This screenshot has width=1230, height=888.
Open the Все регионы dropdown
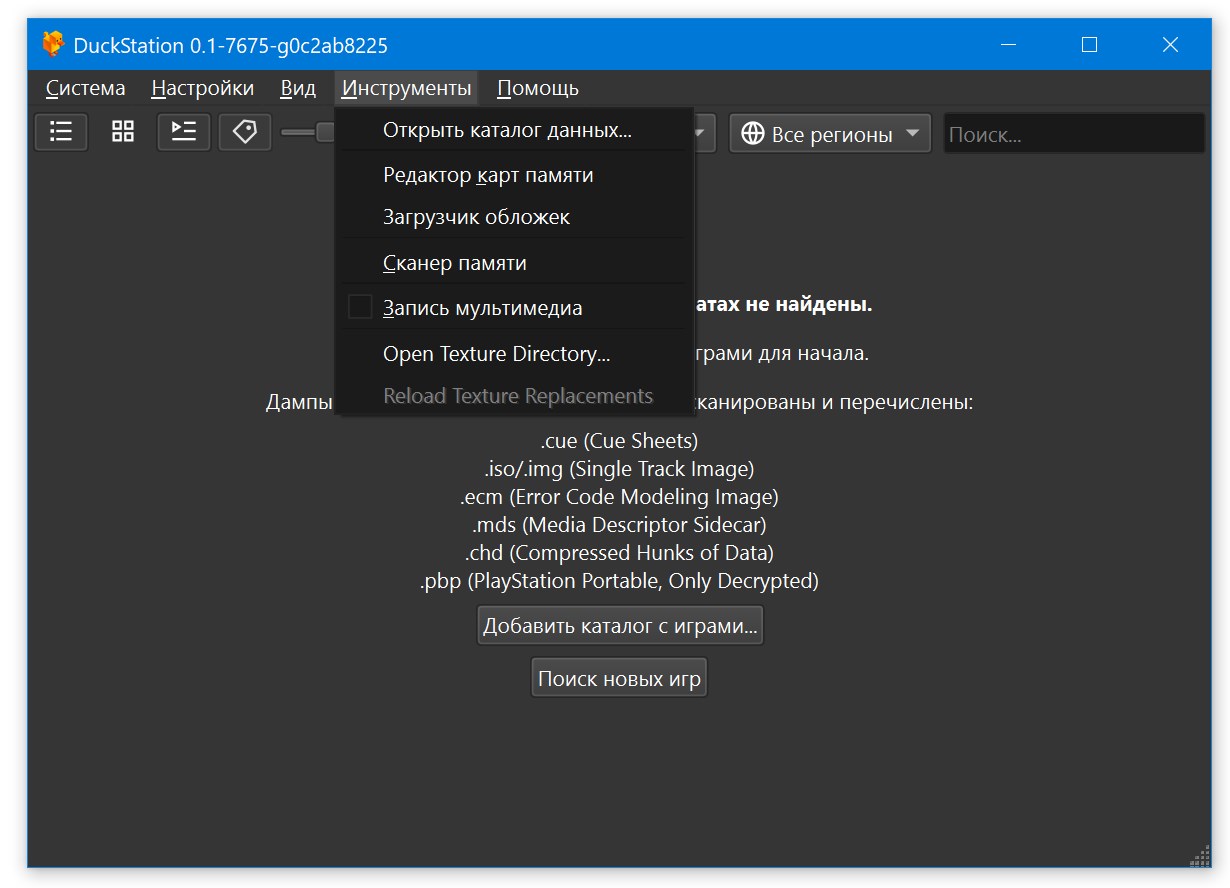click(830, 134)
